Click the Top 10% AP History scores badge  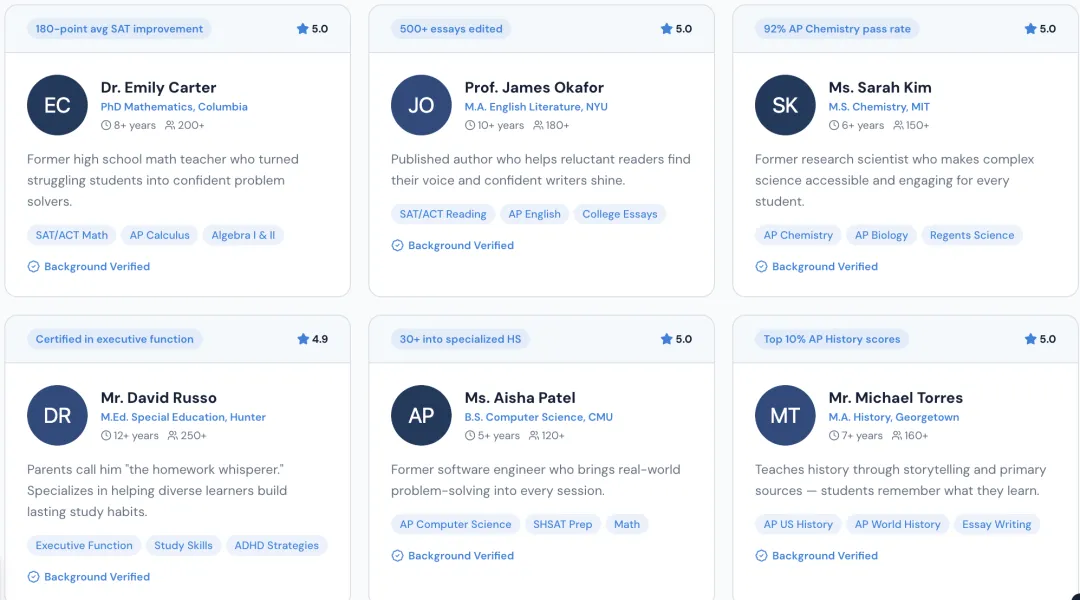coord(831,339)
